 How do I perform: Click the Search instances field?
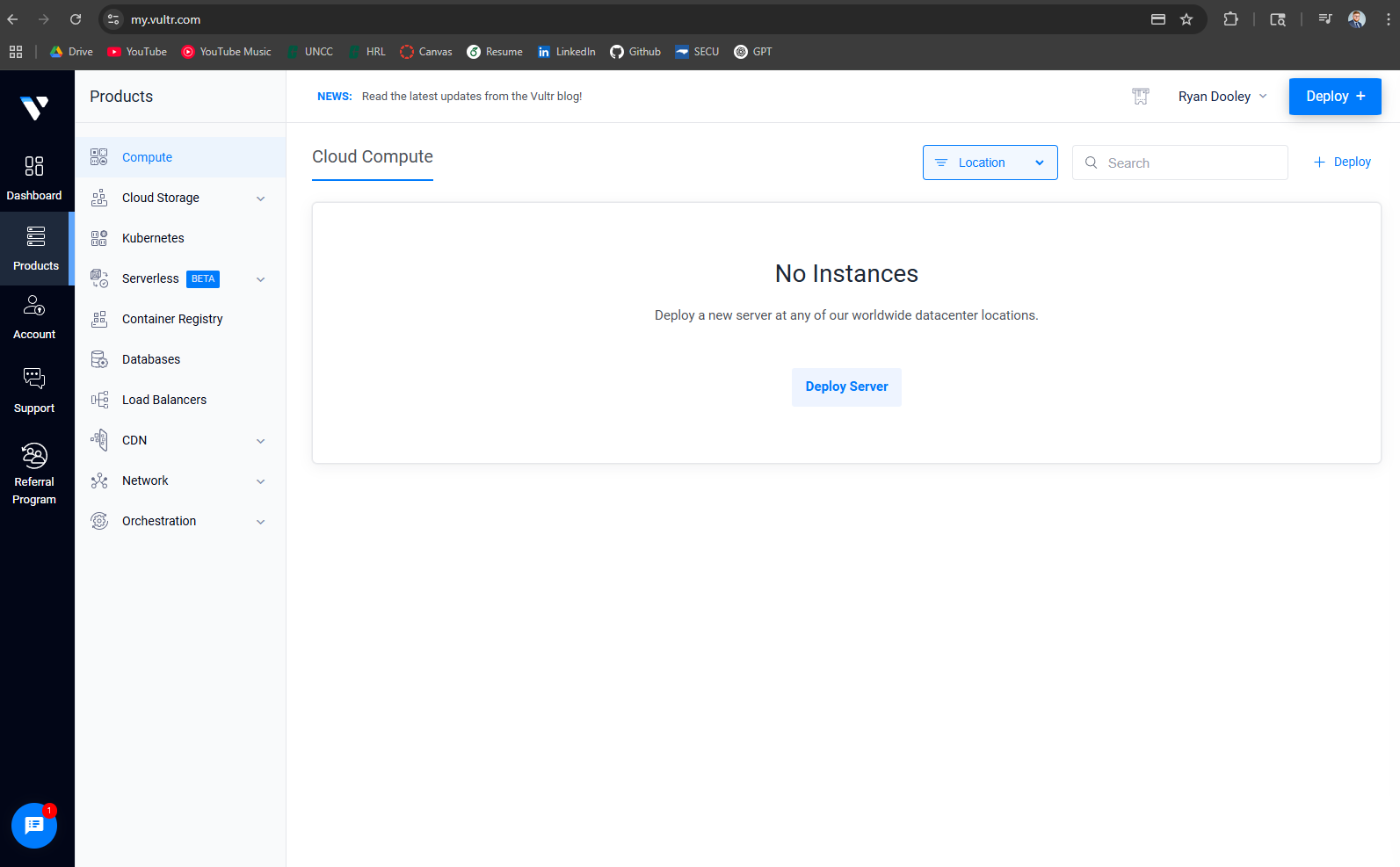[1180, 163]
